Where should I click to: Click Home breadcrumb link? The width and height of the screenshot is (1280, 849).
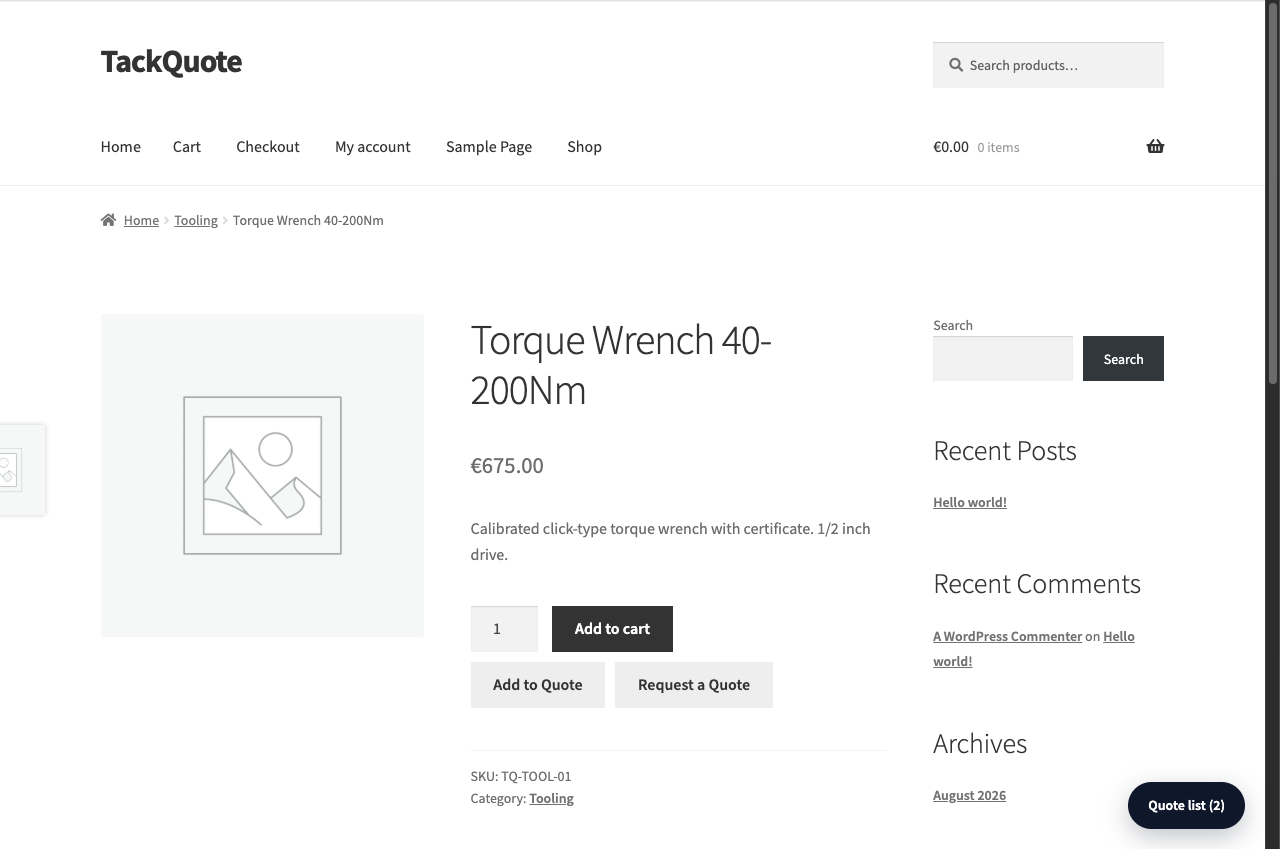pyautogui.click(x=141, y=220)
